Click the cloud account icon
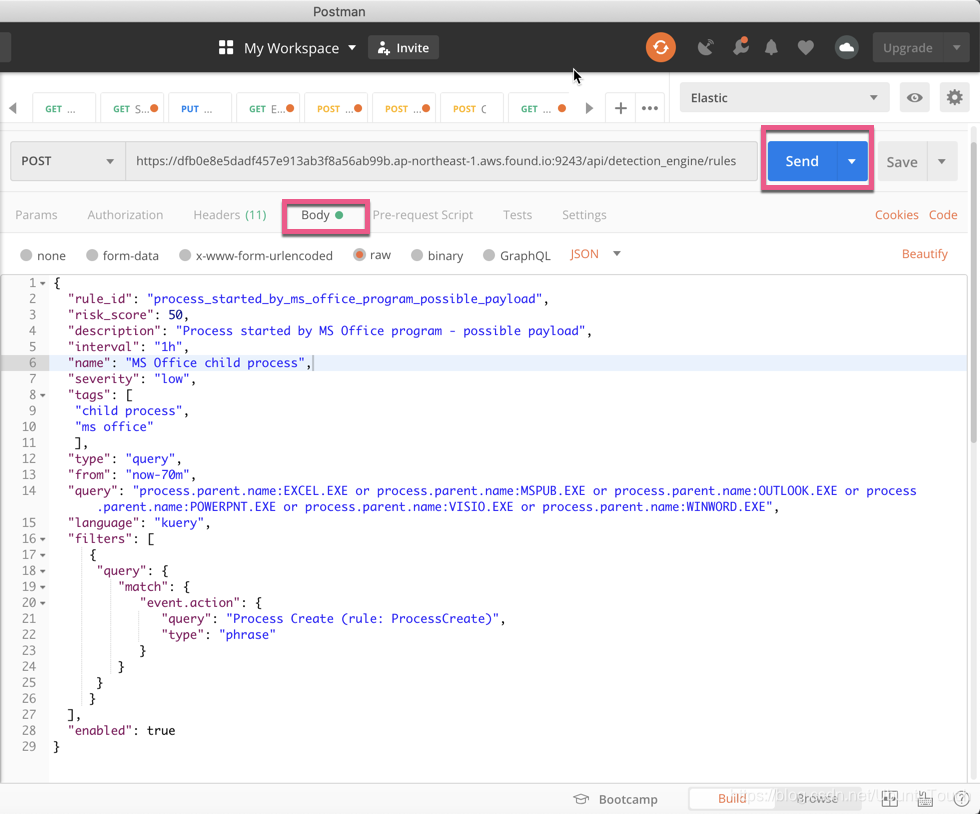Image resolution: width=980 pixels, height=814 pixels. pyautogui.click(x=846, y=48)
